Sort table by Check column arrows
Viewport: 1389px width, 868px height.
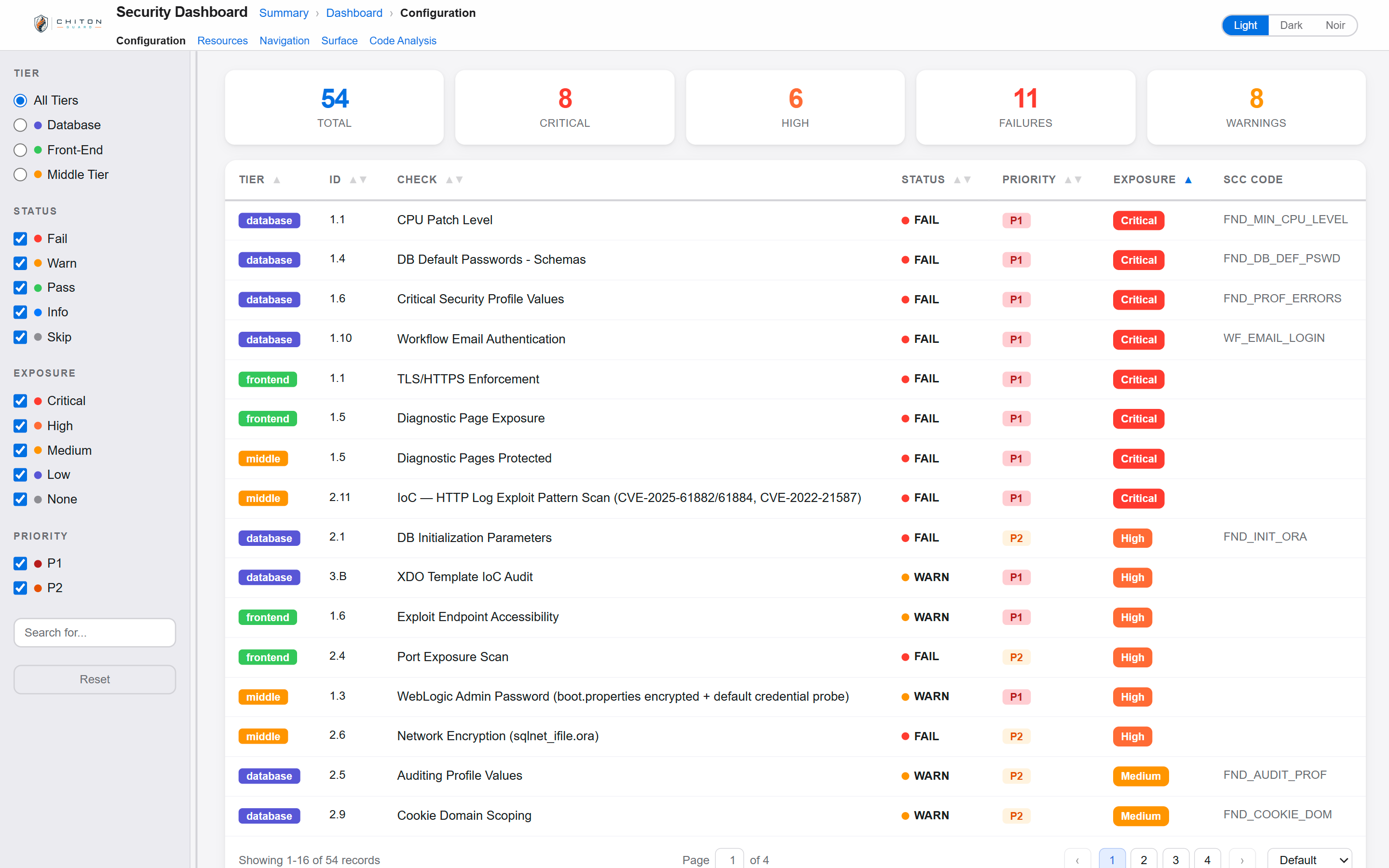pyautogui.click(x=454, y=180)
